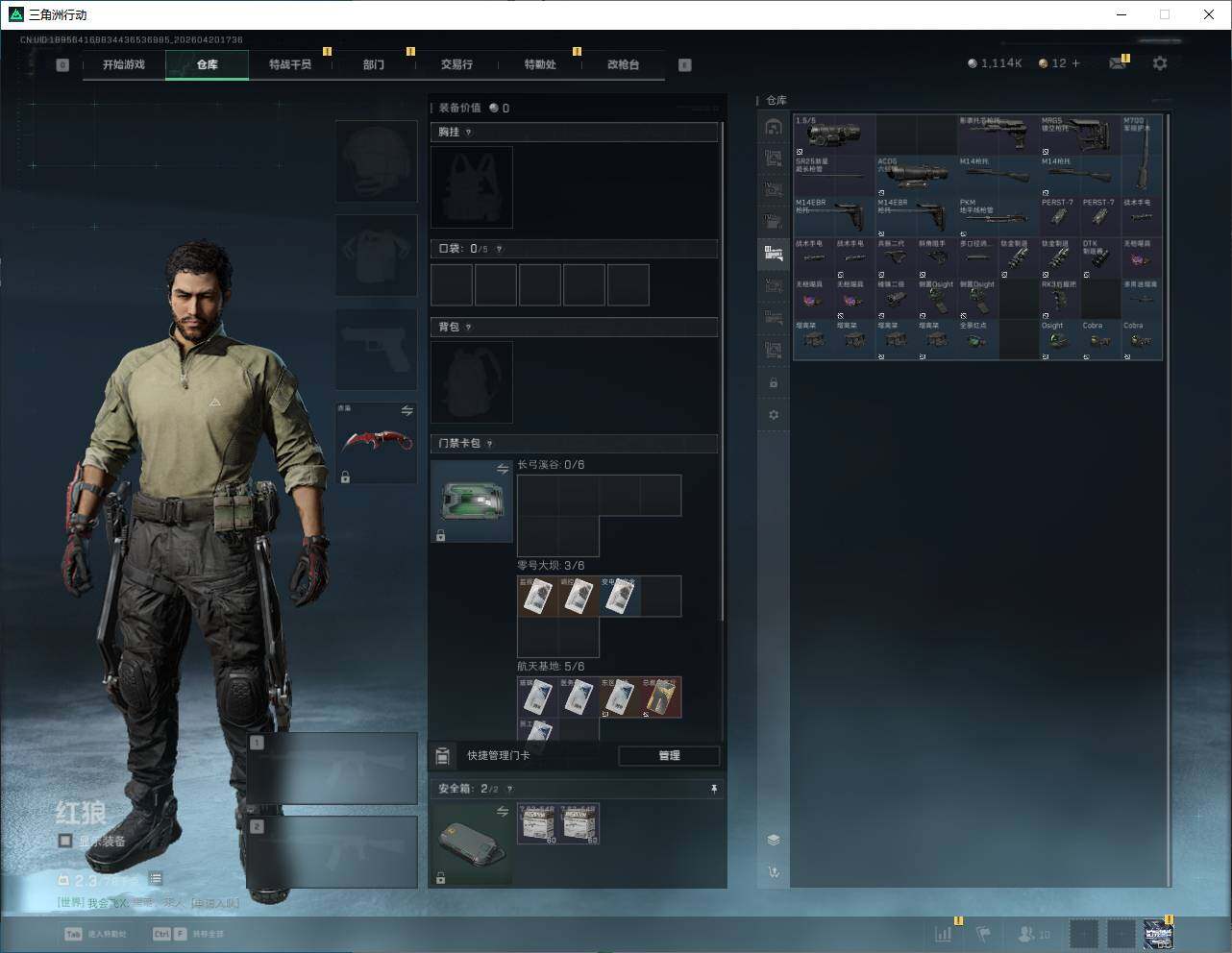1232x953 pixels.
Task: Swap the 安全箱 safe box container
Action: point(503,812)
